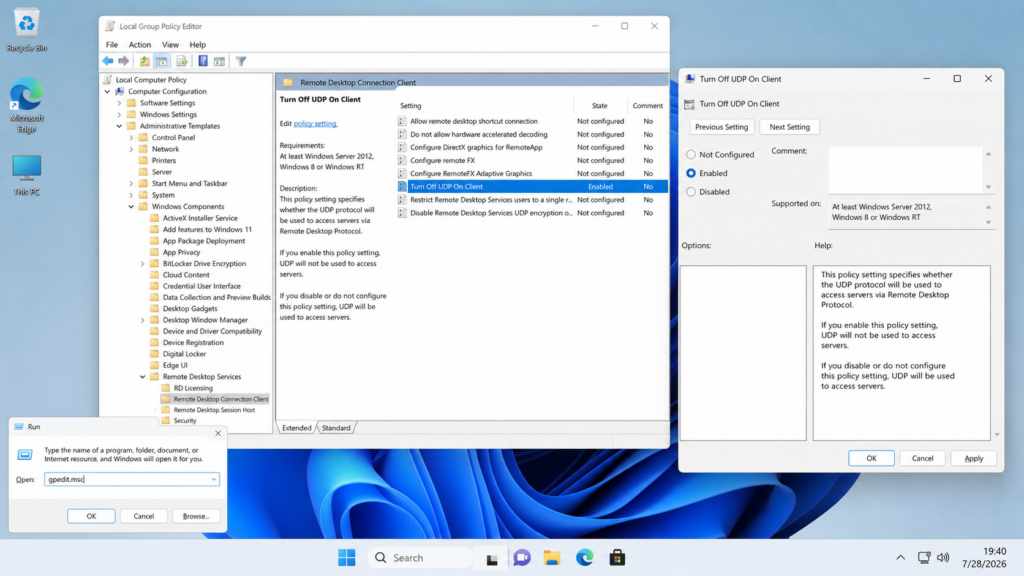This screenshot has height=576, width=1024.
Task: Click Cancel in the Turn Off UDP dialog
Action: 922,458
